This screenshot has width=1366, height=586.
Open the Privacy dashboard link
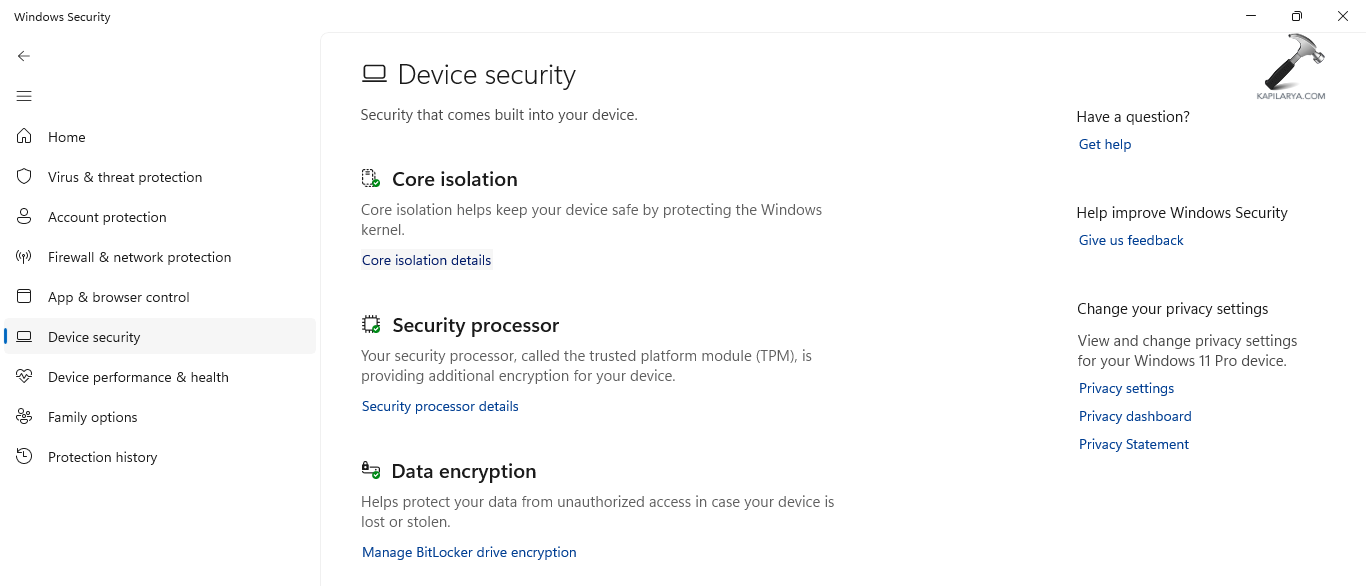[1135, 416]
